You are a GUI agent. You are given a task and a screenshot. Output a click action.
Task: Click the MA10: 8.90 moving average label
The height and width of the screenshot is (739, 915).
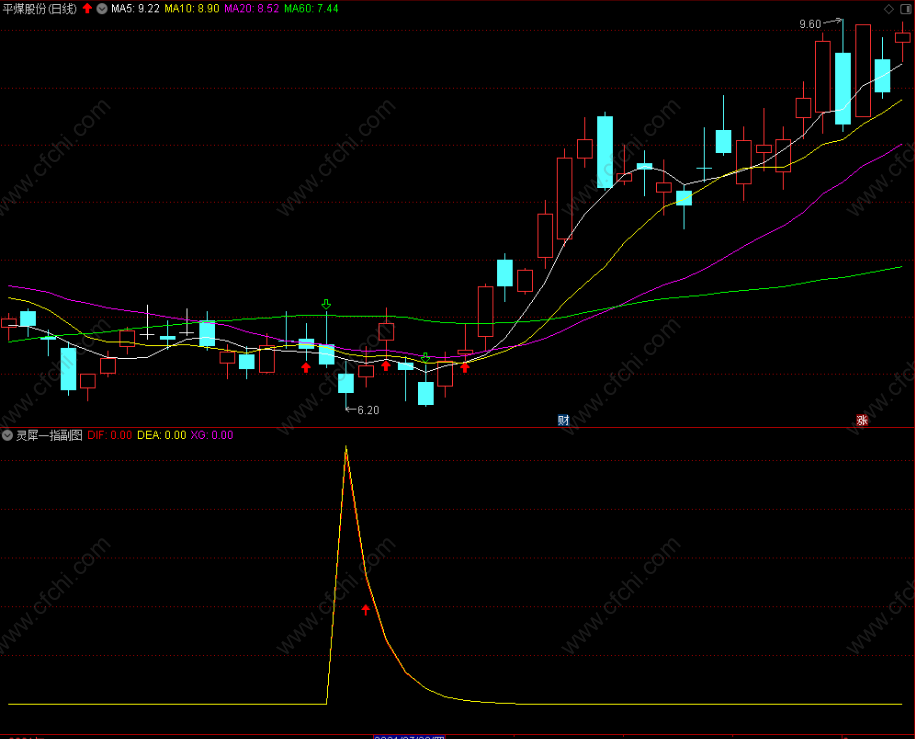pyautogui.click(x=192, y=8)
